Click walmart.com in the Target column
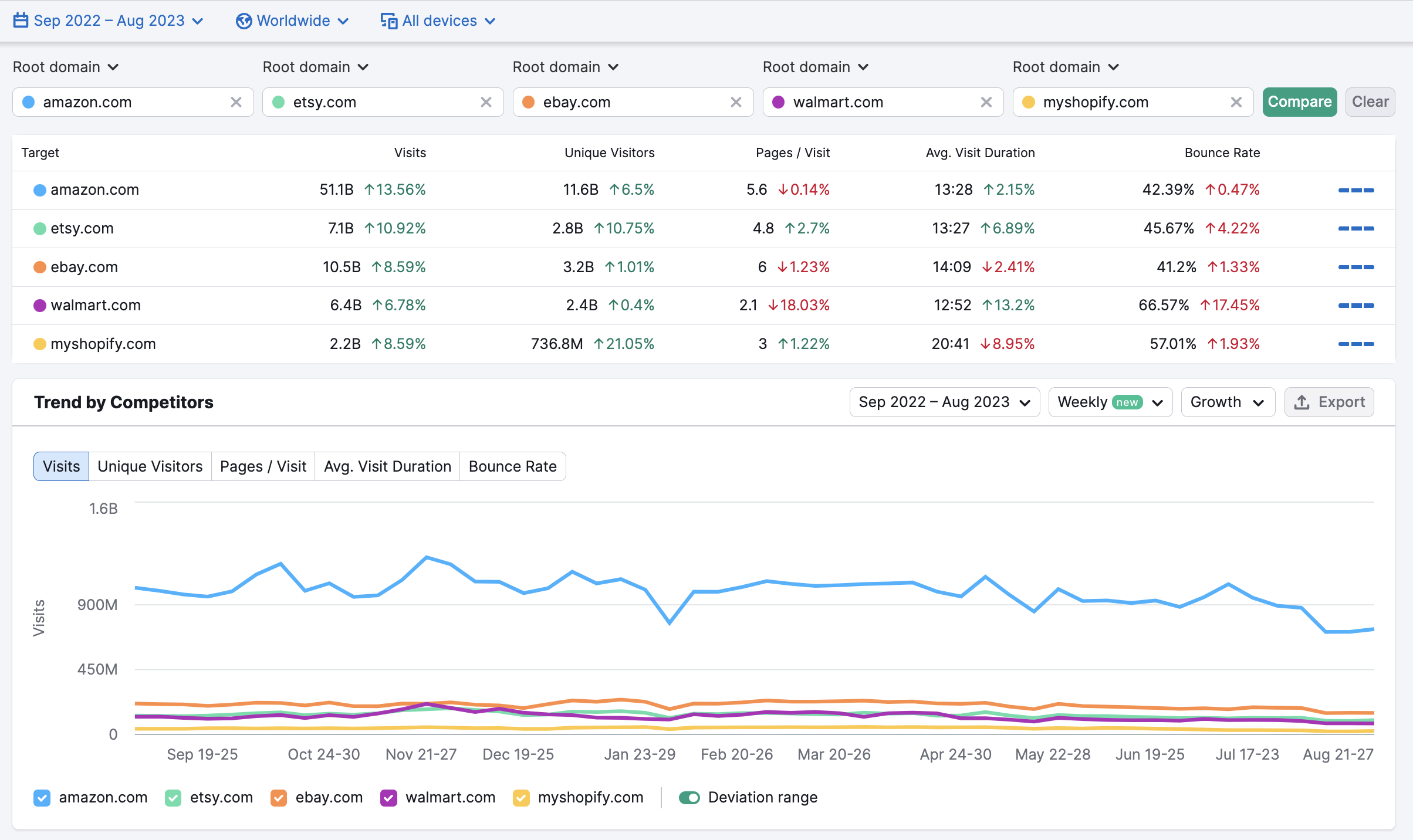 96,305
